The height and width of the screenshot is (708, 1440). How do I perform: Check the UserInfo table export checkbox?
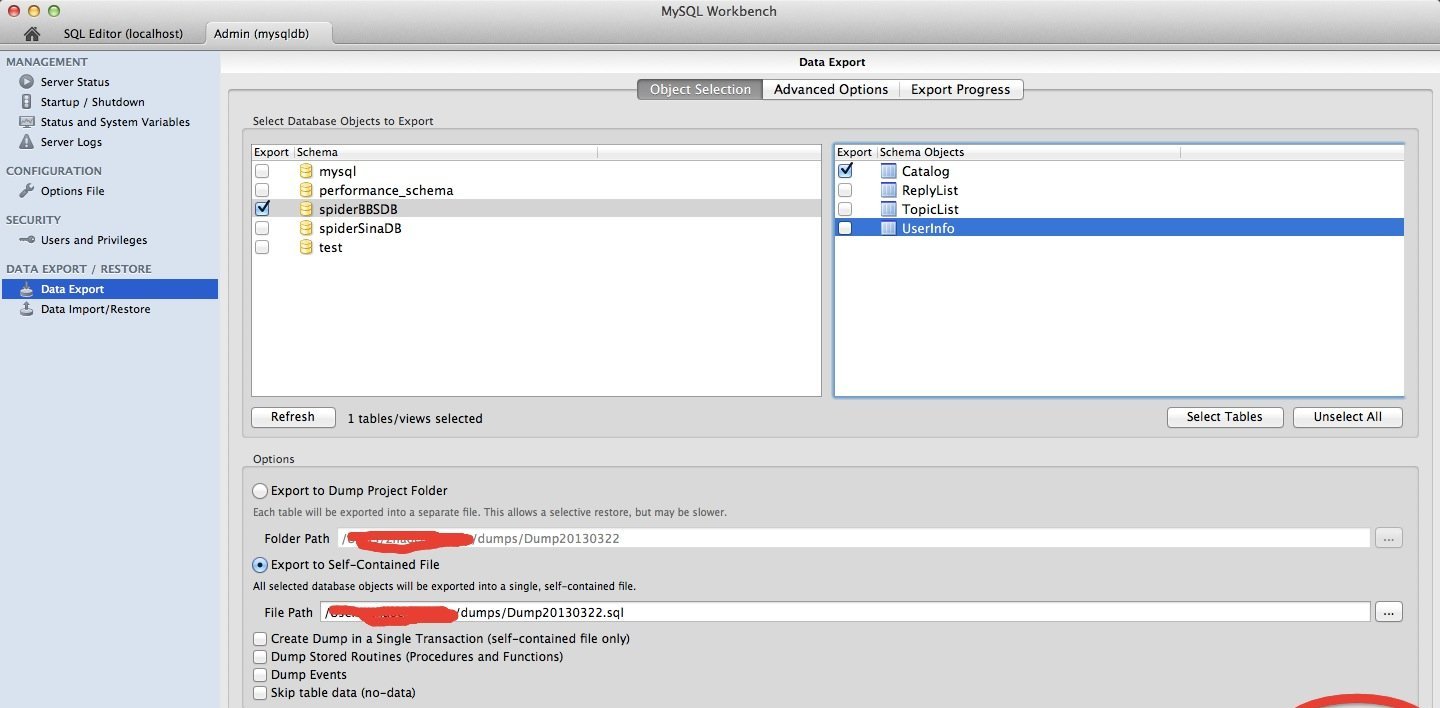(845, 228)
